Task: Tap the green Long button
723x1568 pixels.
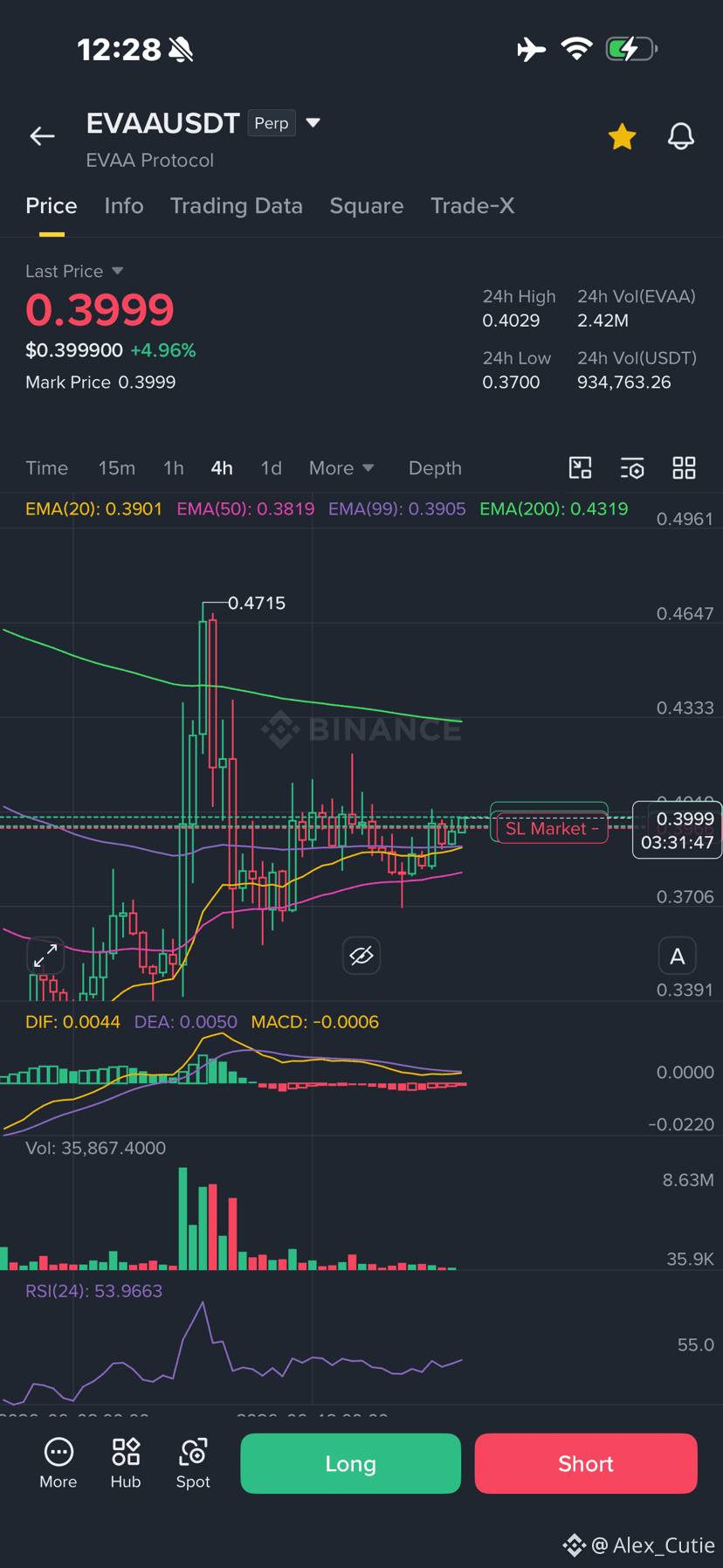Action: point(350,1463)
